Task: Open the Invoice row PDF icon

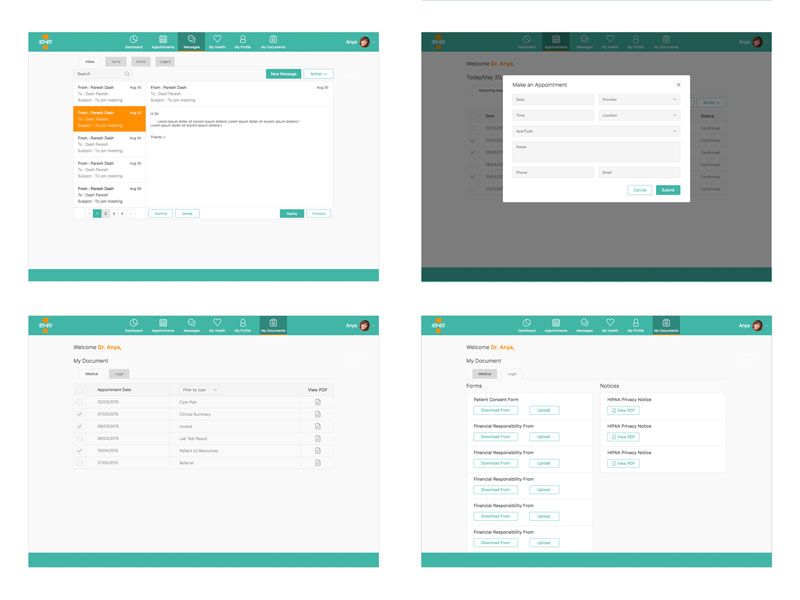Action: [318, 426]
